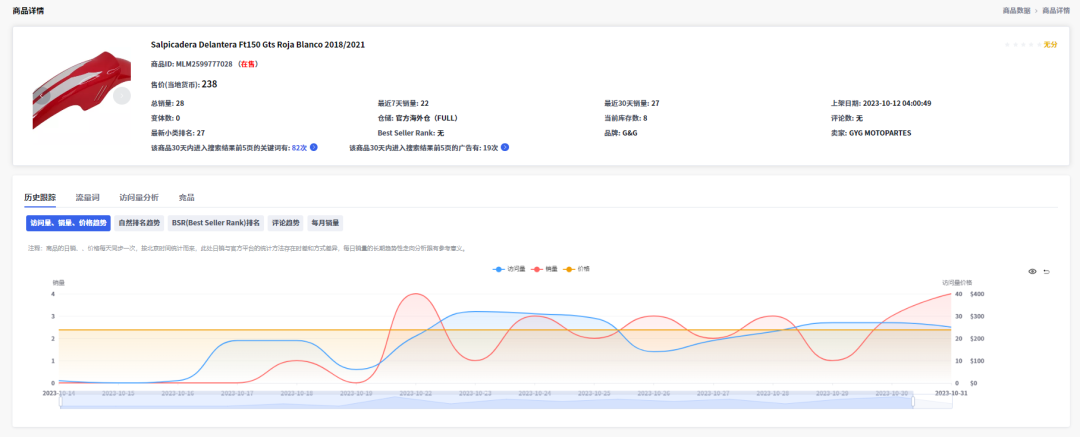Switch to the 历史跟踪 tab
The height and width of the screenshot is (437, 1080).
[x=40, y=198]
